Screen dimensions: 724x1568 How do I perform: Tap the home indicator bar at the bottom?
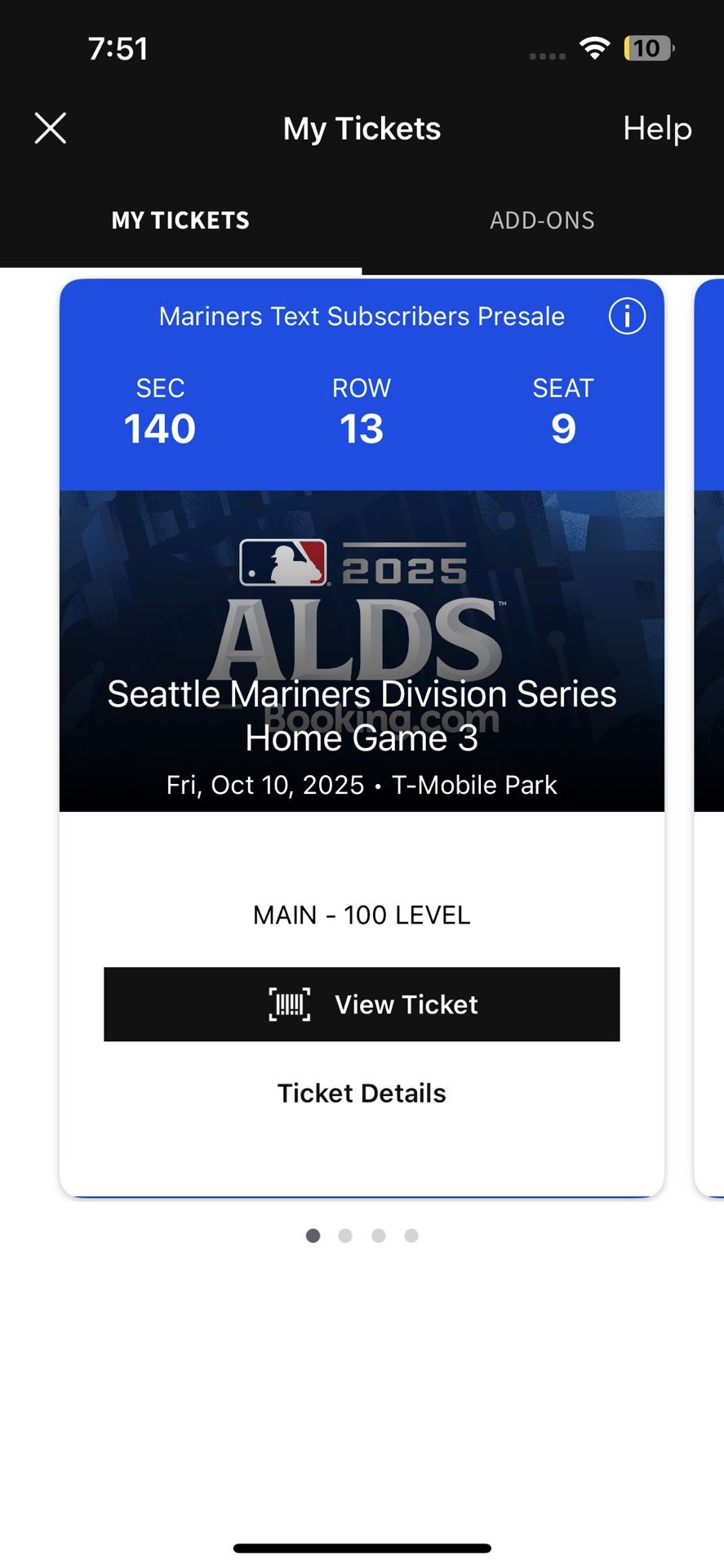pos(362,1548)
